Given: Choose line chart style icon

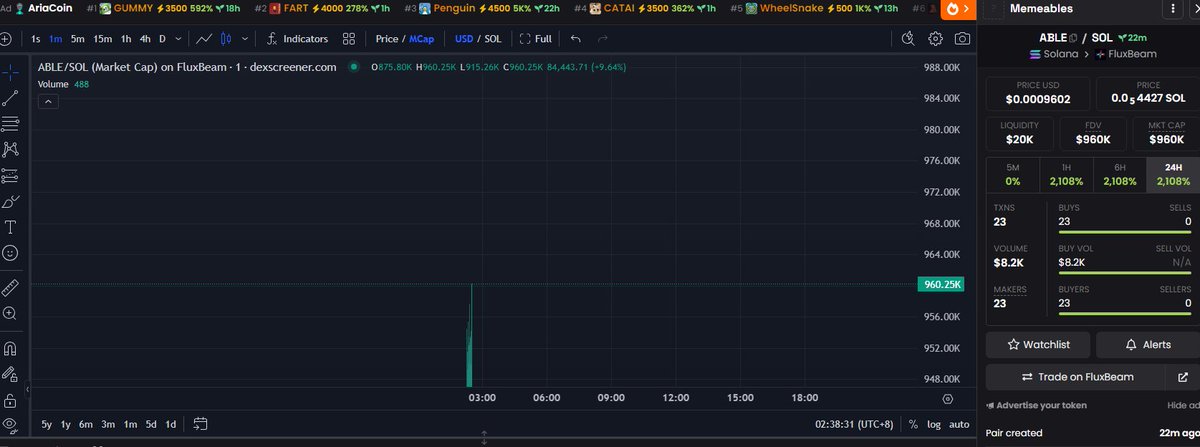Looking at the screenshot, I should click(204, 39).
